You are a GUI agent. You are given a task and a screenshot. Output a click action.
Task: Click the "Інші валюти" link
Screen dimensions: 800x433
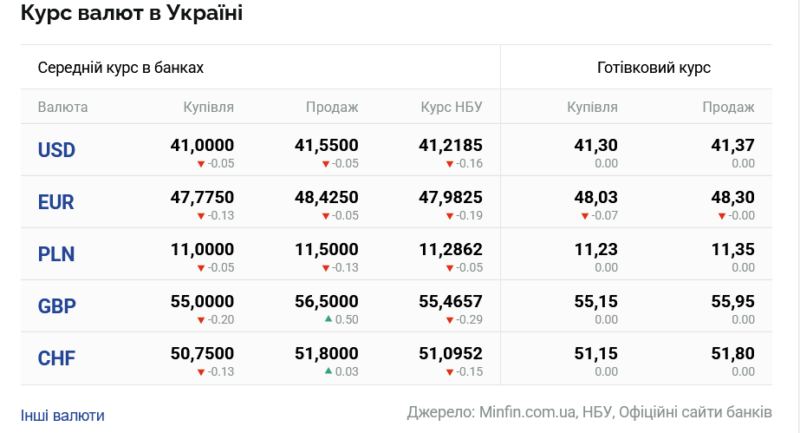pos(62,415)
